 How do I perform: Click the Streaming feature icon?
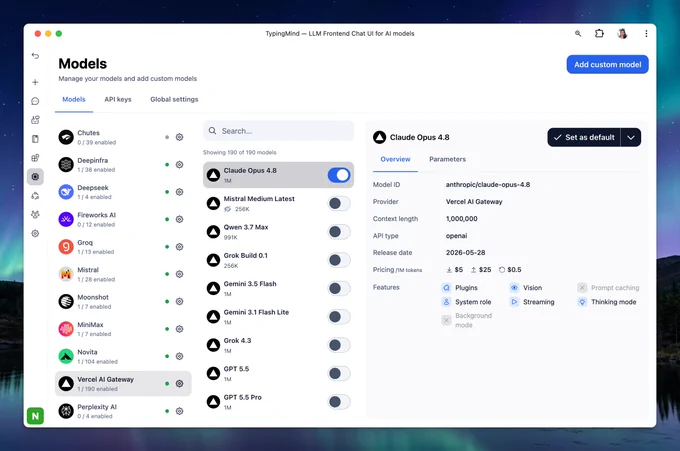pos(514,302)
